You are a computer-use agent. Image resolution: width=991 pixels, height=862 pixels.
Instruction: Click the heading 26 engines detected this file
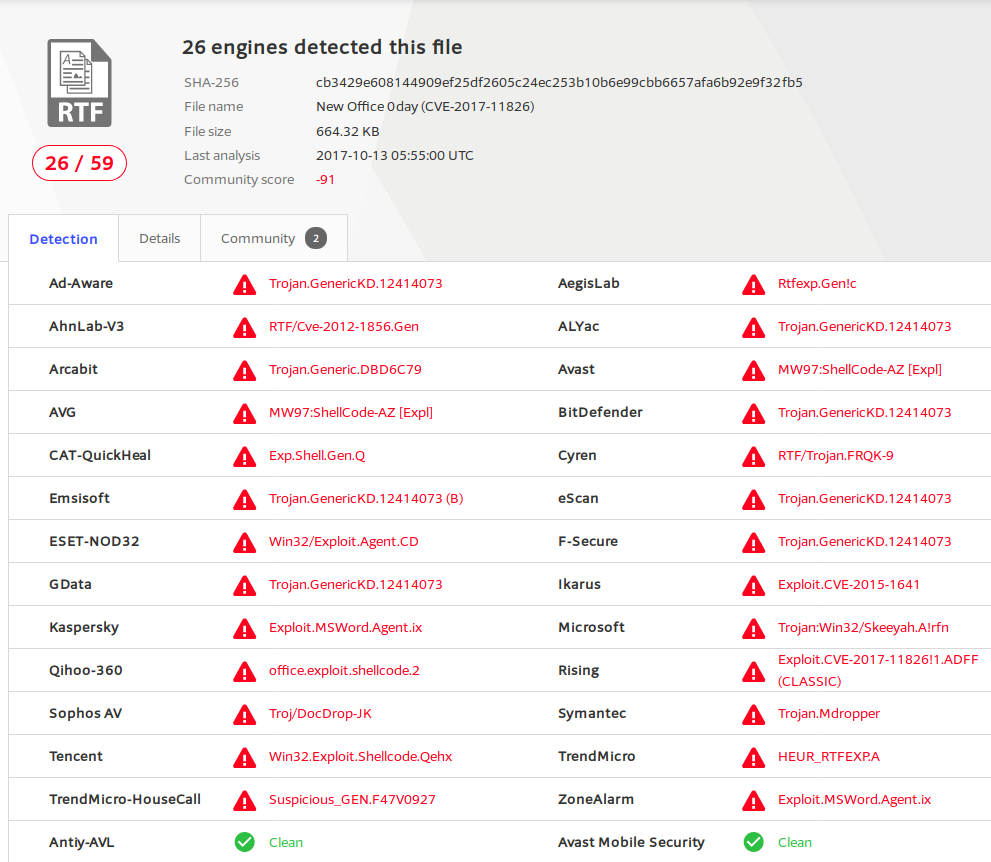point(322,47)
